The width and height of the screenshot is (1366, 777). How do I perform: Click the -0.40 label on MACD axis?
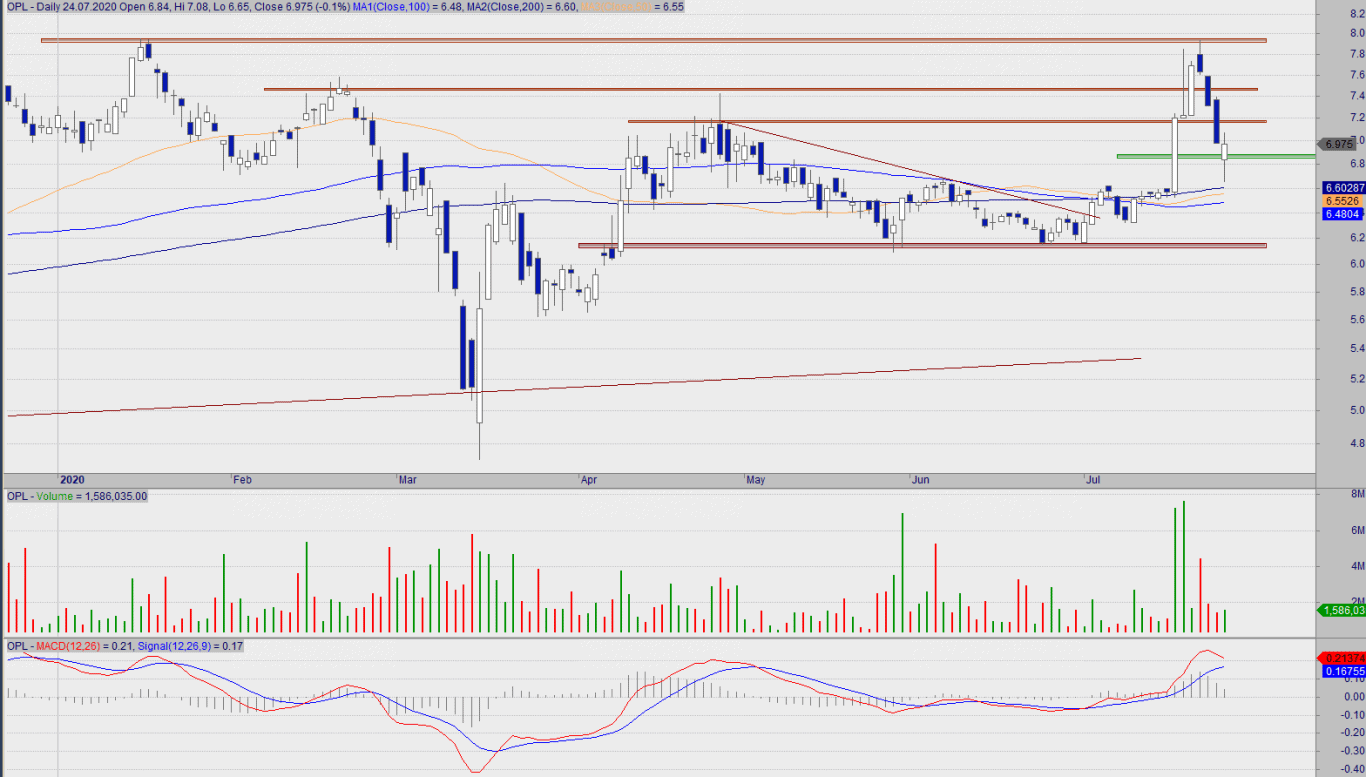pyautogui.click(x=1352, y=768)
